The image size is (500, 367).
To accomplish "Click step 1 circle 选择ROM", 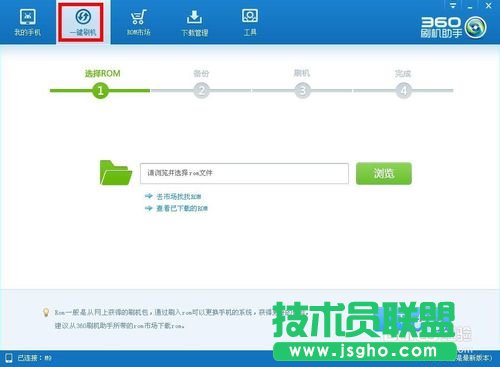I will [100, 90].
